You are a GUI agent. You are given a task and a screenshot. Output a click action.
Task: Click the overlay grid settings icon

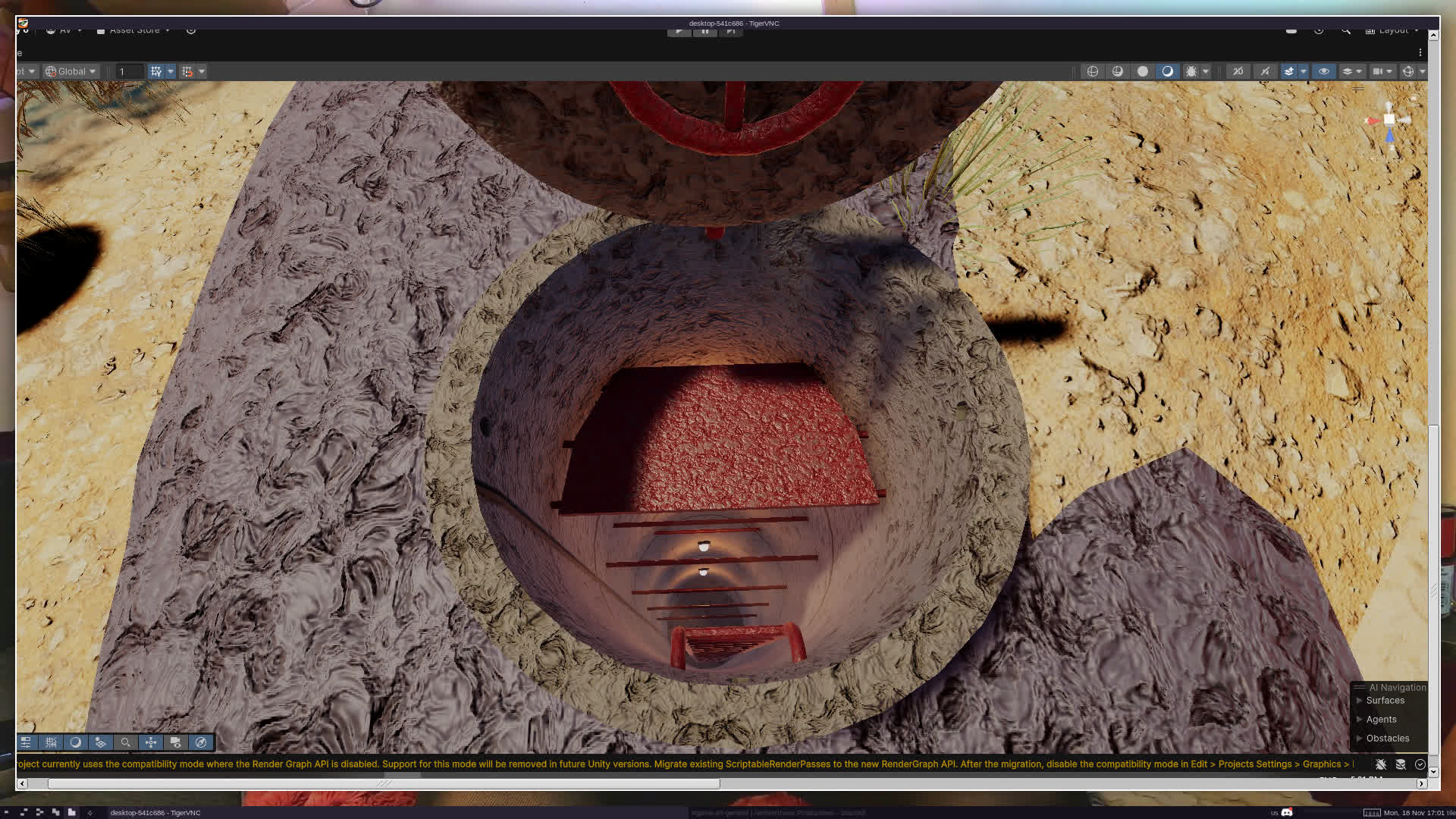point(51,742)
